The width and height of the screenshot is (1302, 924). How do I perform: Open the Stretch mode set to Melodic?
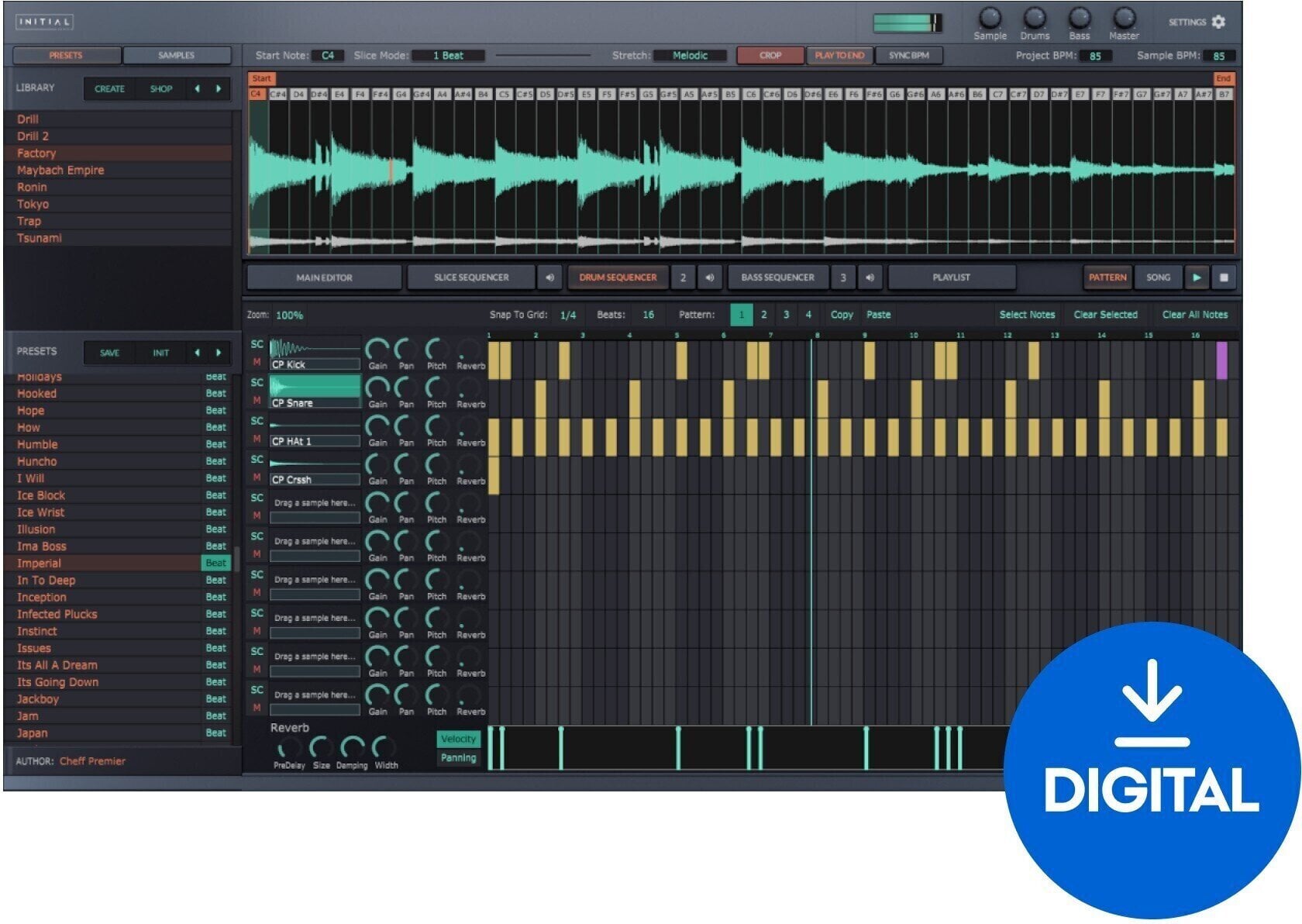click(x=691, y=55)
